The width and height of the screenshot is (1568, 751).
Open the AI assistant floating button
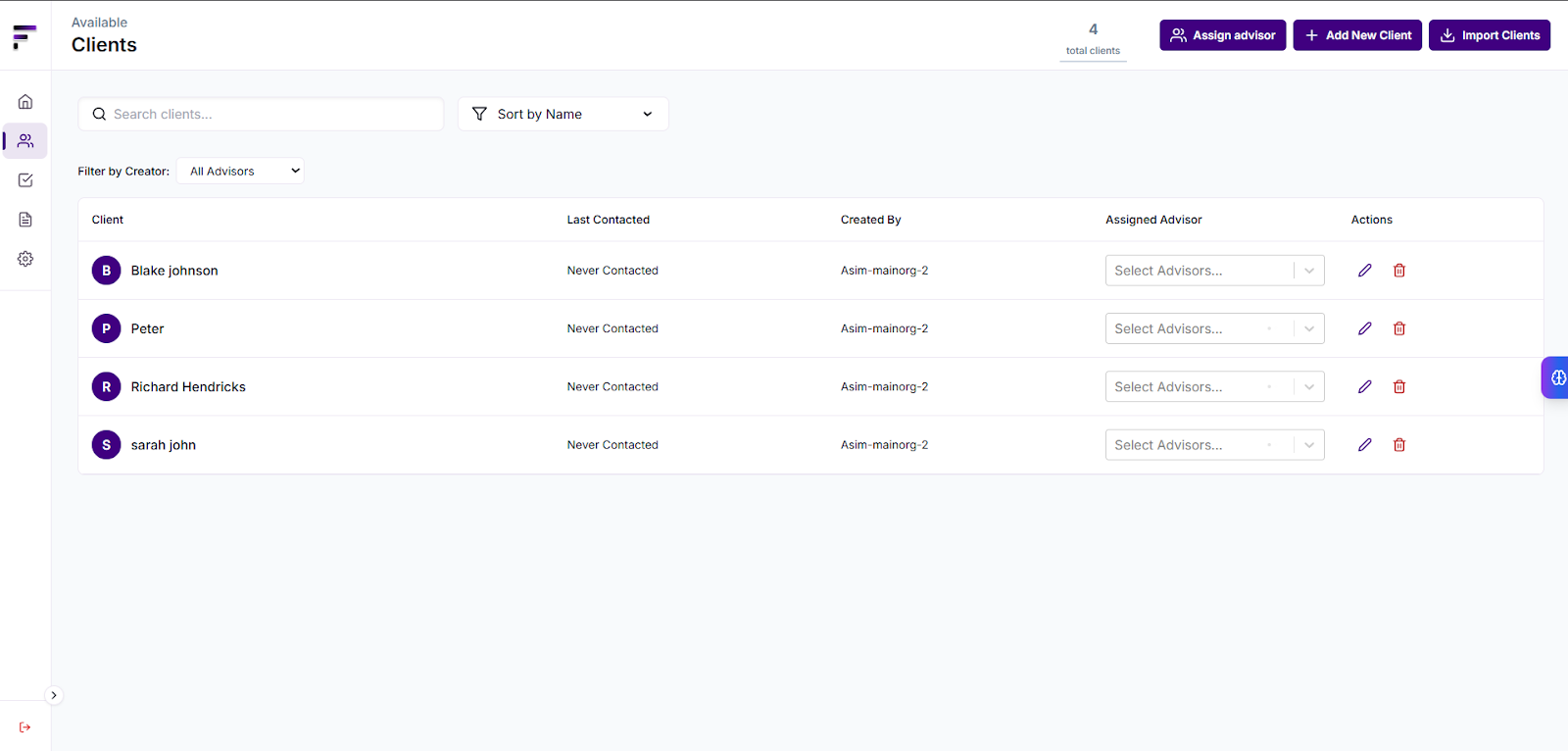1556,377
